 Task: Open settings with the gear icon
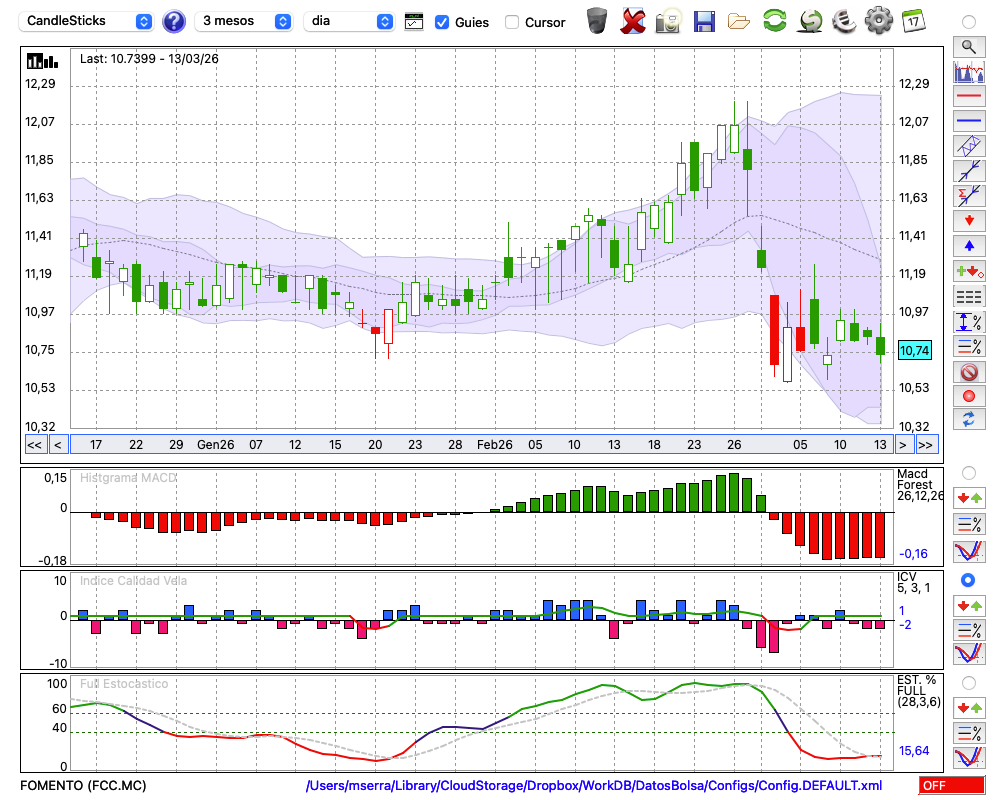878,20
